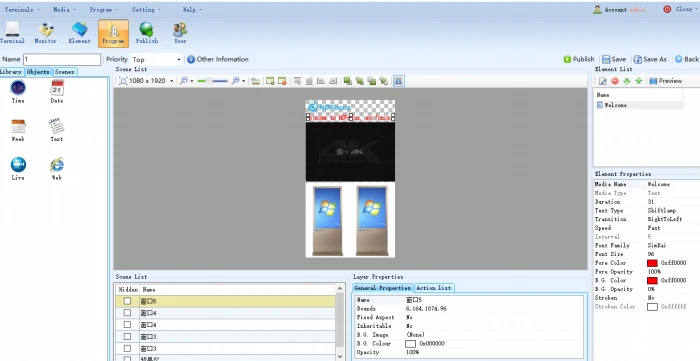Toggle Hidden checkbox for first 窗口3 row
This screenshot has height=361, width=700.
[x=127, y=336]
